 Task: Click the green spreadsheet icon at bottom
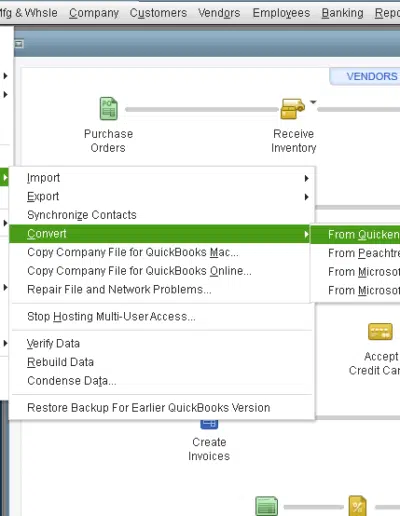(x=266, y=506)
